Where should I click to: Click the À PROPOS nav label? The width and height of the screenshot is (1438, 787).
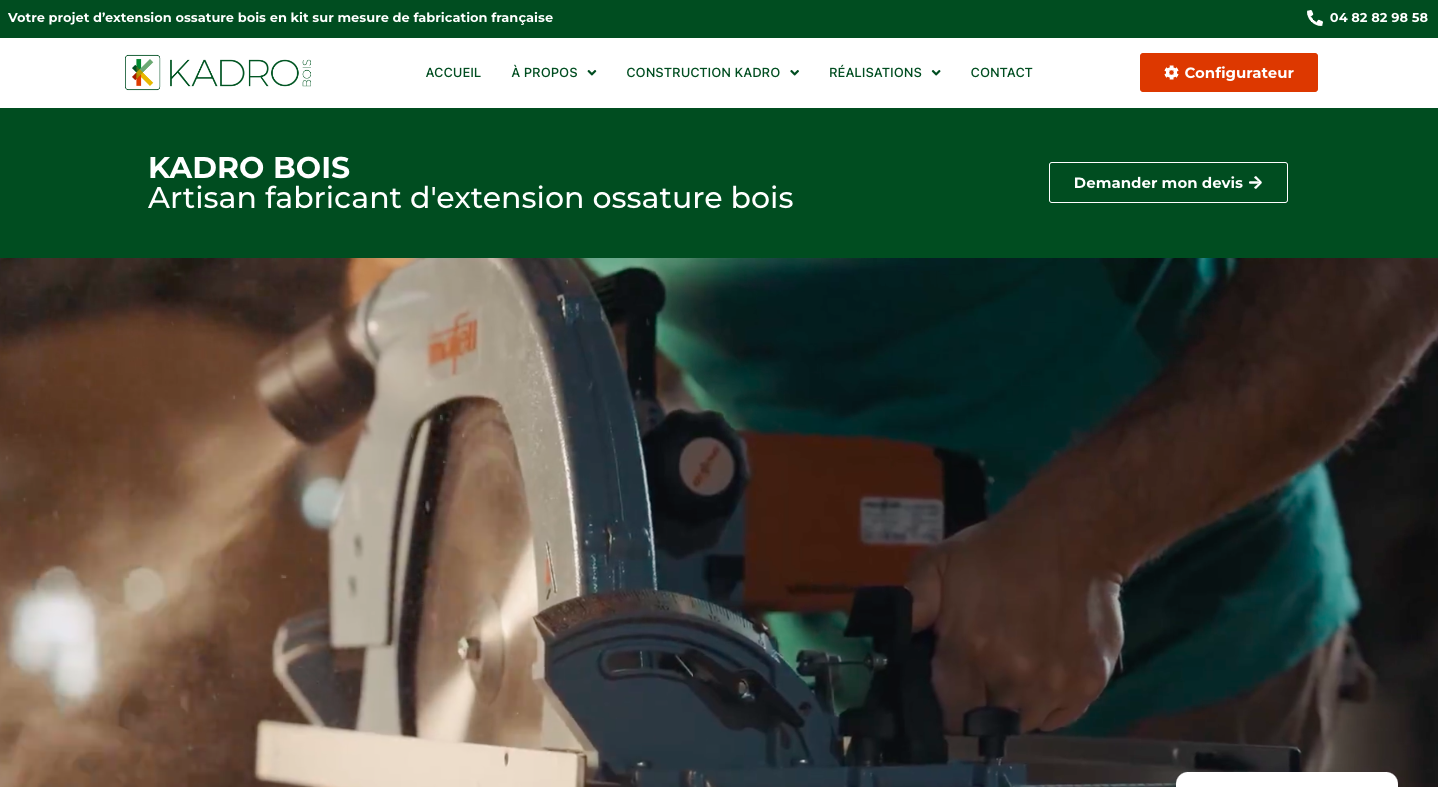(x=544, y=72)
